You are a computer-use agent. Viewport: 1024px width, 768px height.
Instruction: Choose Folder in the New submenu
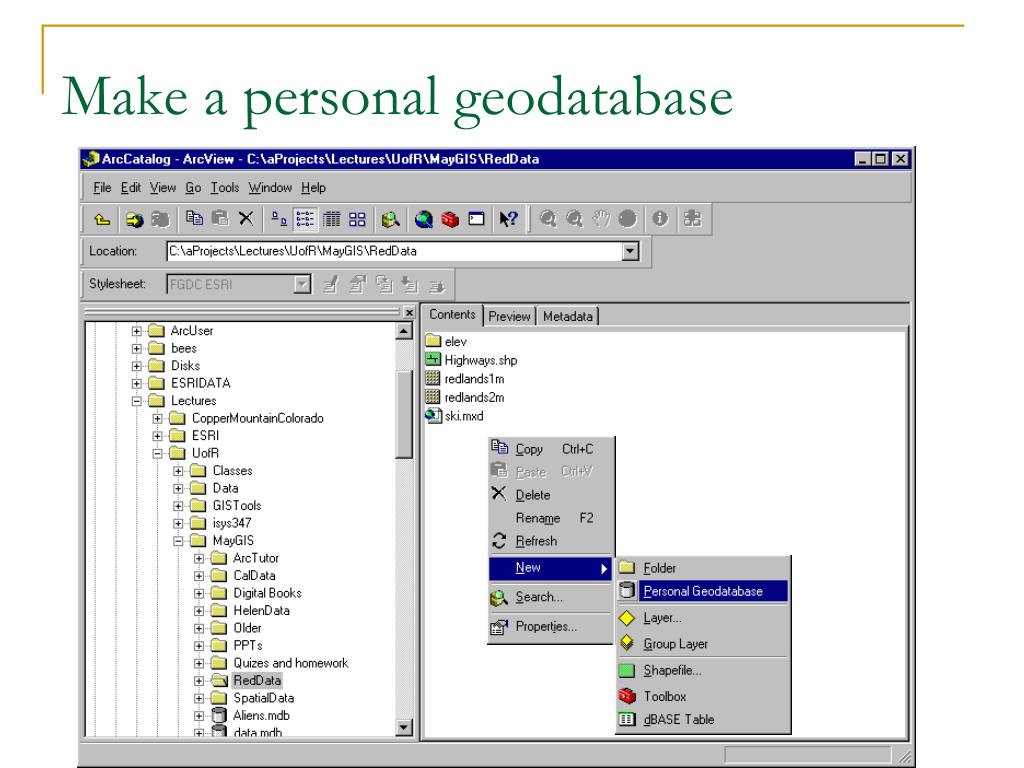(x=703, y=568)
